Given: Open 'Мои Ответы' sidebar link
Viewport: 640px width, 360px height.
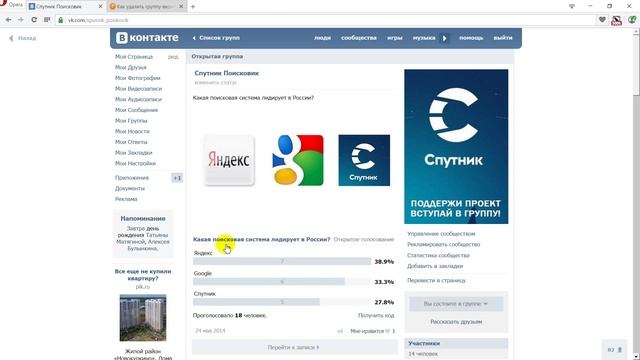Looking at the screenshot, I should (131, 142).
